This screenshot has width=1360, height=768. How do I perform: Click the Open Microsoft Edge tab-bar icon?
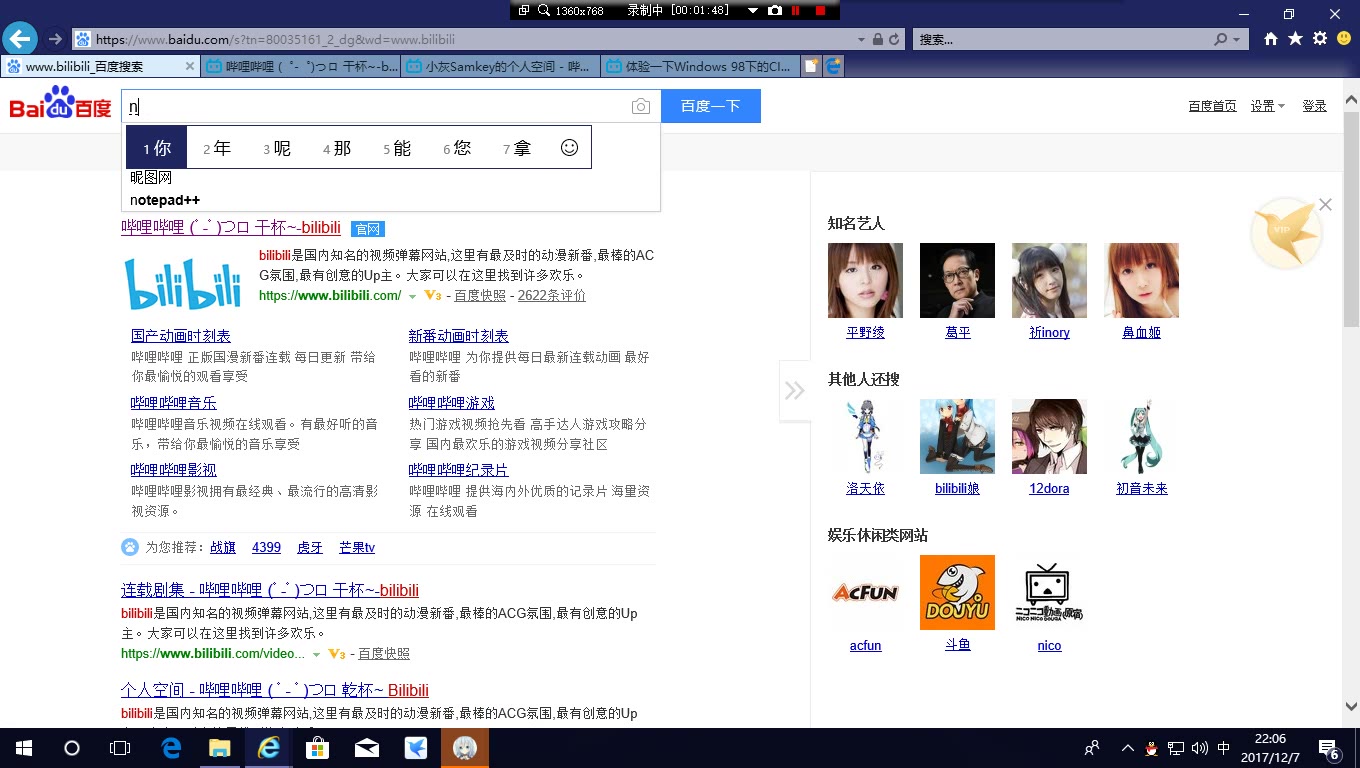pos(833,66)
